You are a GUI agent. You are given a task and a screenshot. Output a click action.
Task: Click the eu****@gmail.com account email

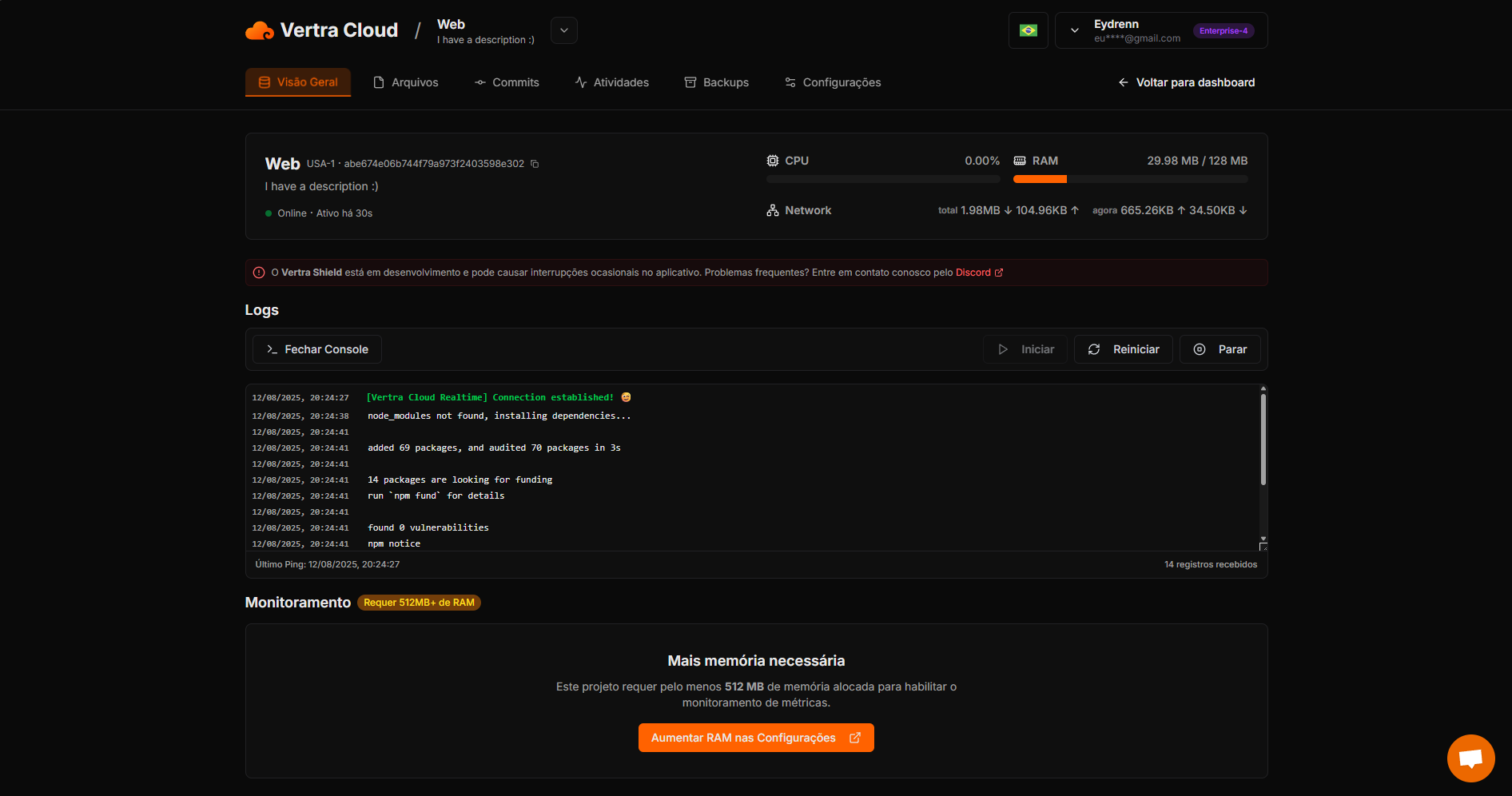[x=1137, y=38]
